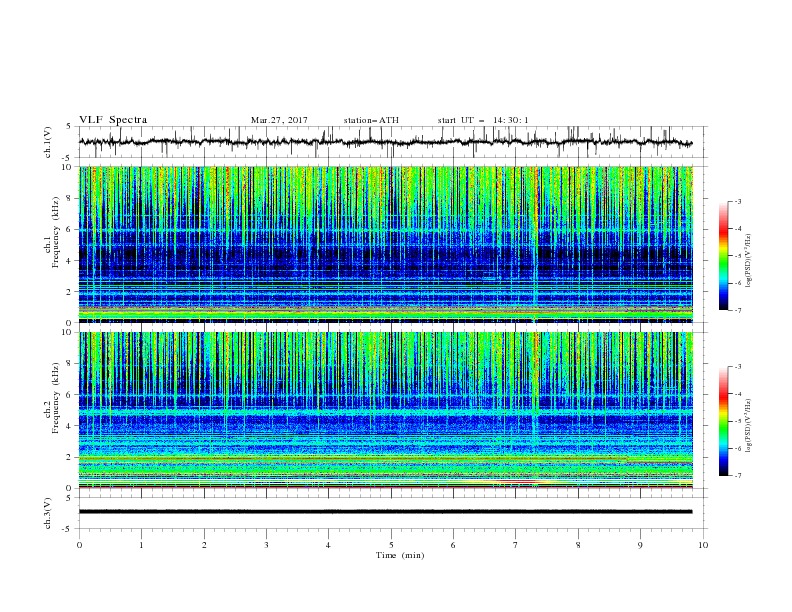Click the "8" kHz tick on ch.2 axis
Viewport: 792px width, 612px height.
tap(70, 363)
